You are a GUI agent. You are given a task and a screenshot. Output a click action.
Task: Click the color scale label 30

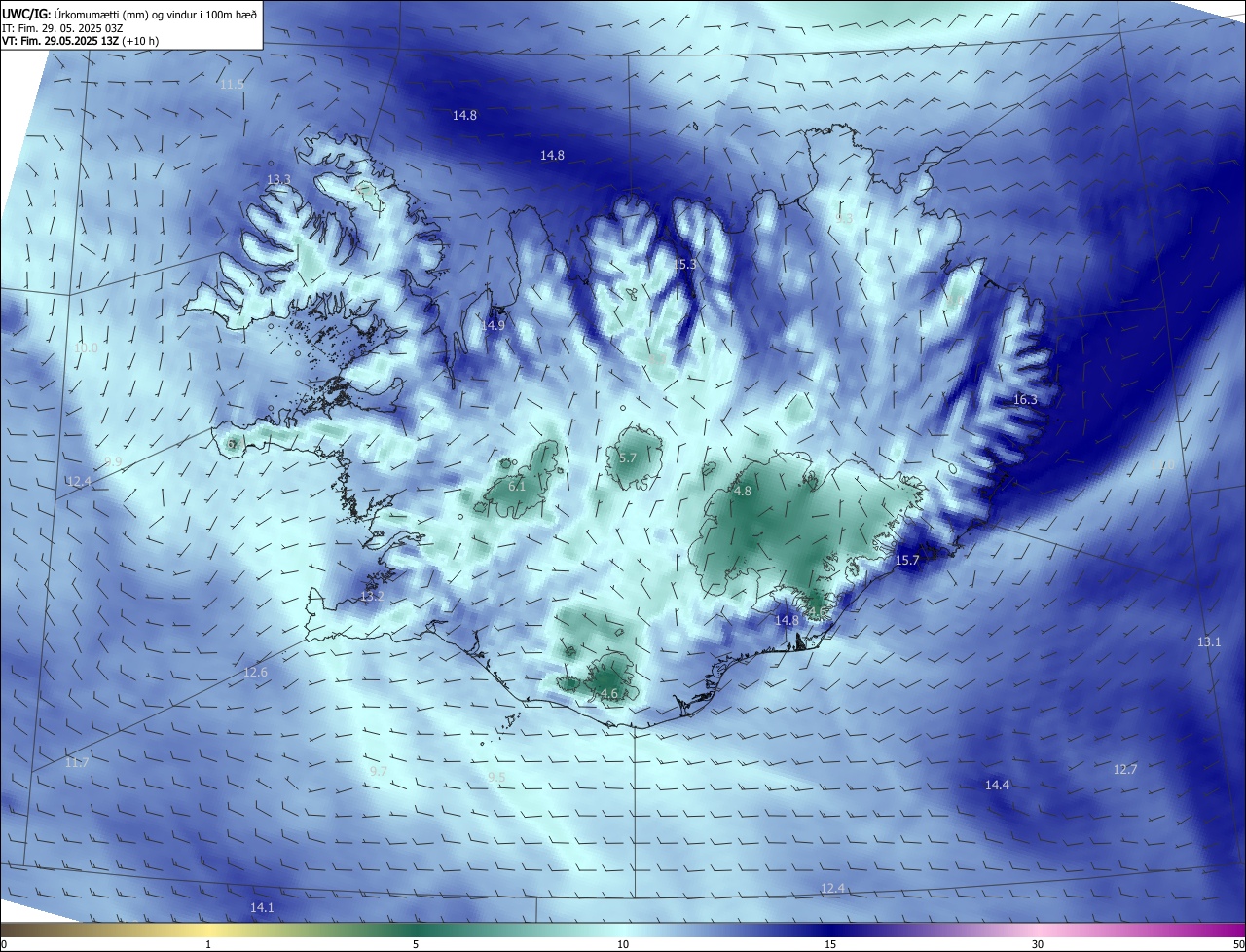[1038, 944]
